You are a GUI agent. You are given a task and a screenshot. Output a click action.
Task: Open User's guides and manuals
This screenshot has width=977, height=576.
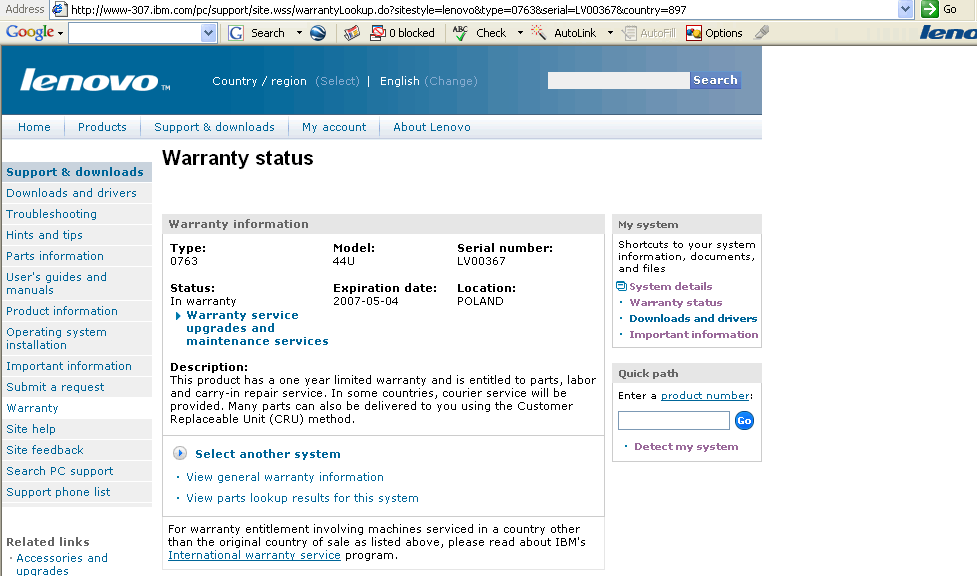click(56, 284)
